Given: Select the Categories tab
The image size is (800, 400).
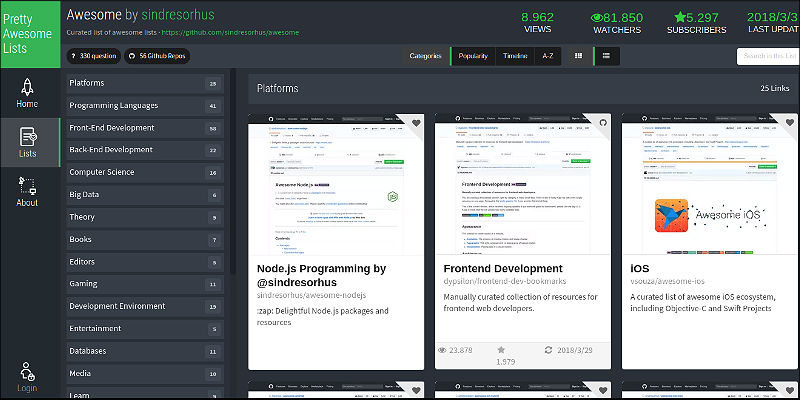Looking at the screenshot, I should tap(425, 56).
